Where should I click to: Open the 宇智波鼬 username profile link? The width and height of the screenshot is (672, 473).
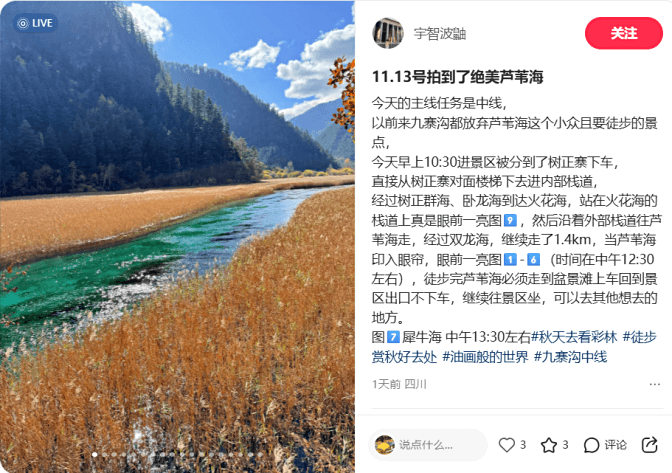pos(440,33)
